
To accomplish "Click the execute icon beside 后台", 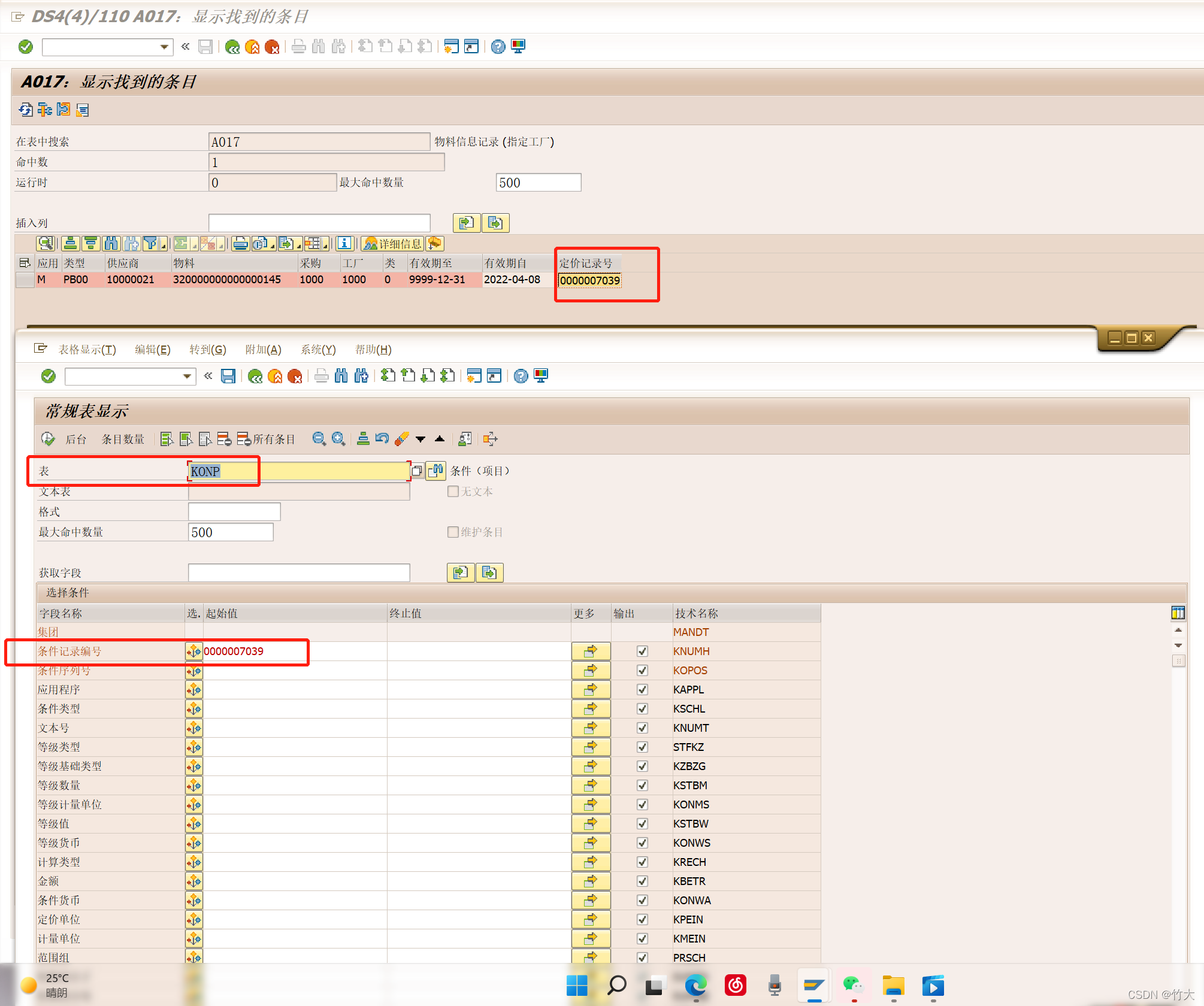I will 49,439.
